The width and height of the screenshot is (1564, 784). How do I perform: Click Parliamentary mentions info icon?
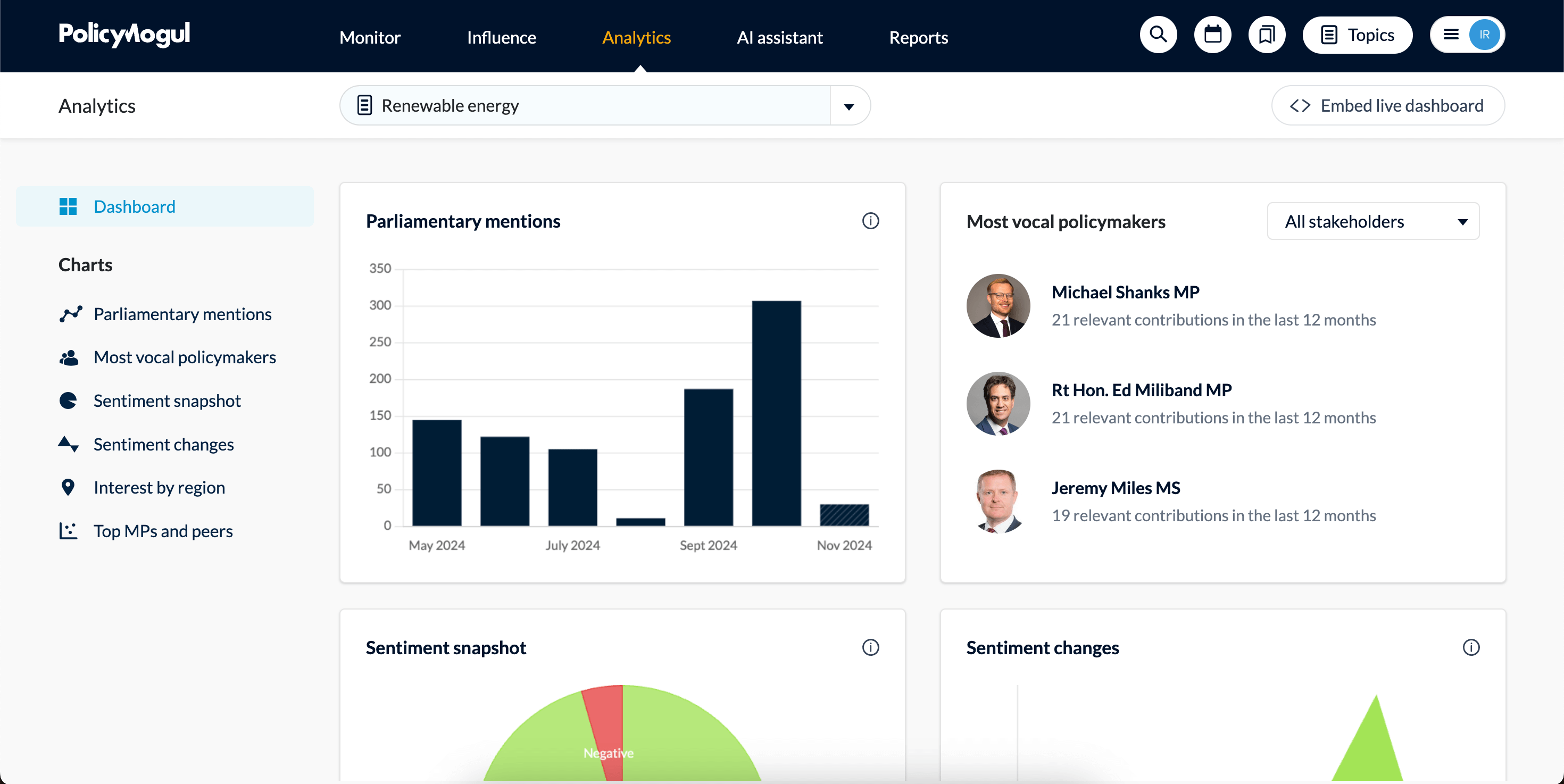point(870,221)
